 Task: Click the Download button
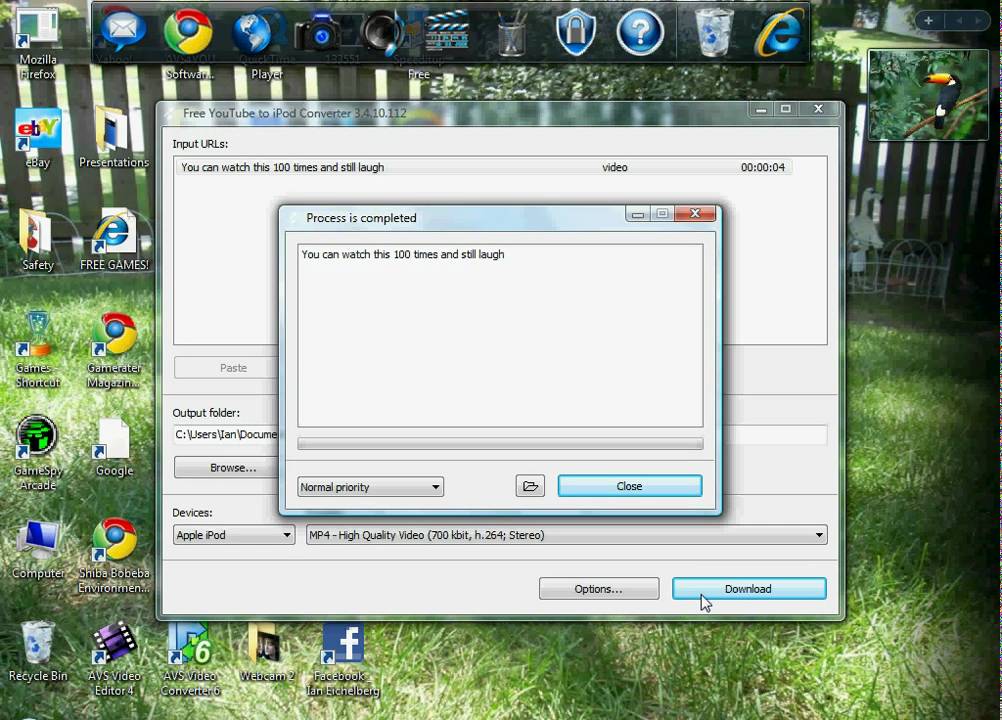tap(749, 589)
